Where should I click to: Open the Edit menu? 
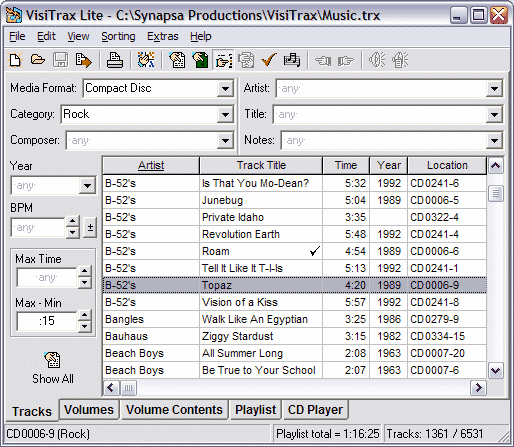point(46,36)
